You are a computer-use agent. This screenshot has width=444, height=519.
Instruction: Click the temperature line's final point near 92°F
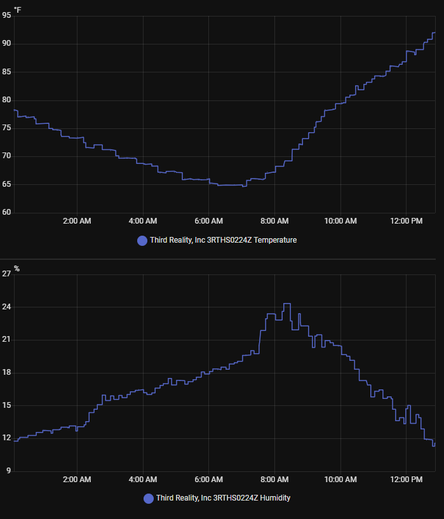coord(434,33)
